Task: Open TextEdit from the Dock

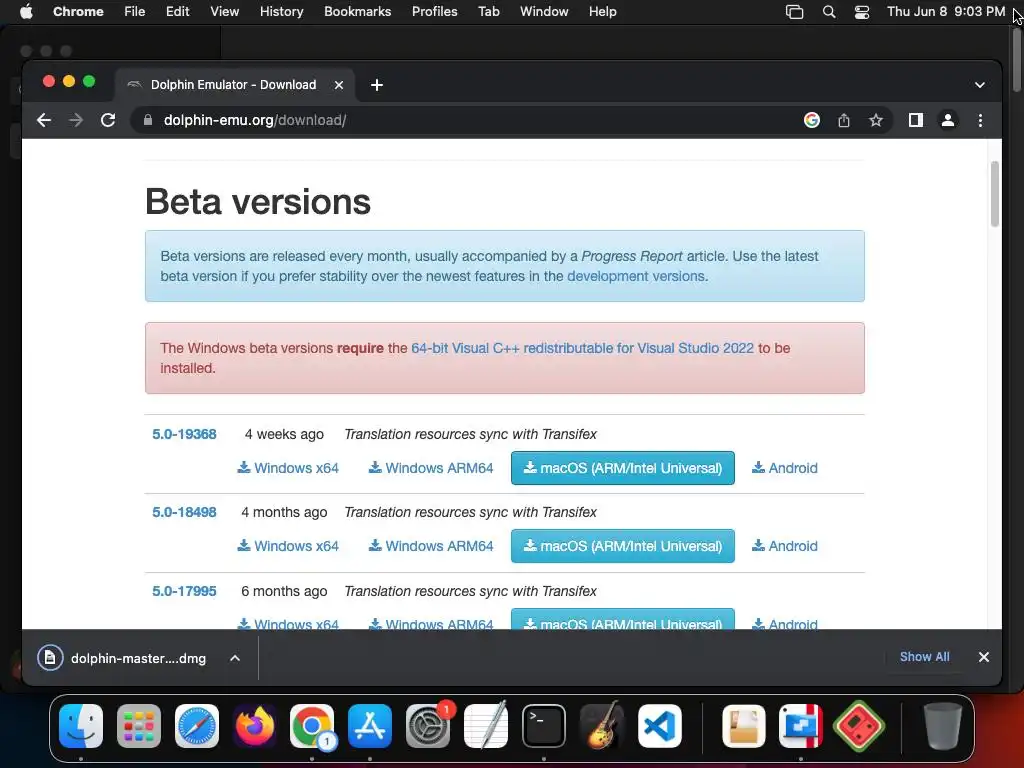Action: (x=486, y=726)
